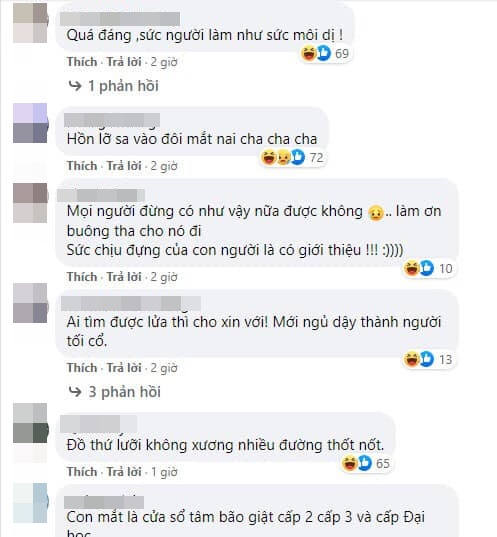This screenshot has height=537, width=497.
Task: Click the reply arrow beside '3 phản hồi'
Action: pyautogui.click(x=75, y=391)
